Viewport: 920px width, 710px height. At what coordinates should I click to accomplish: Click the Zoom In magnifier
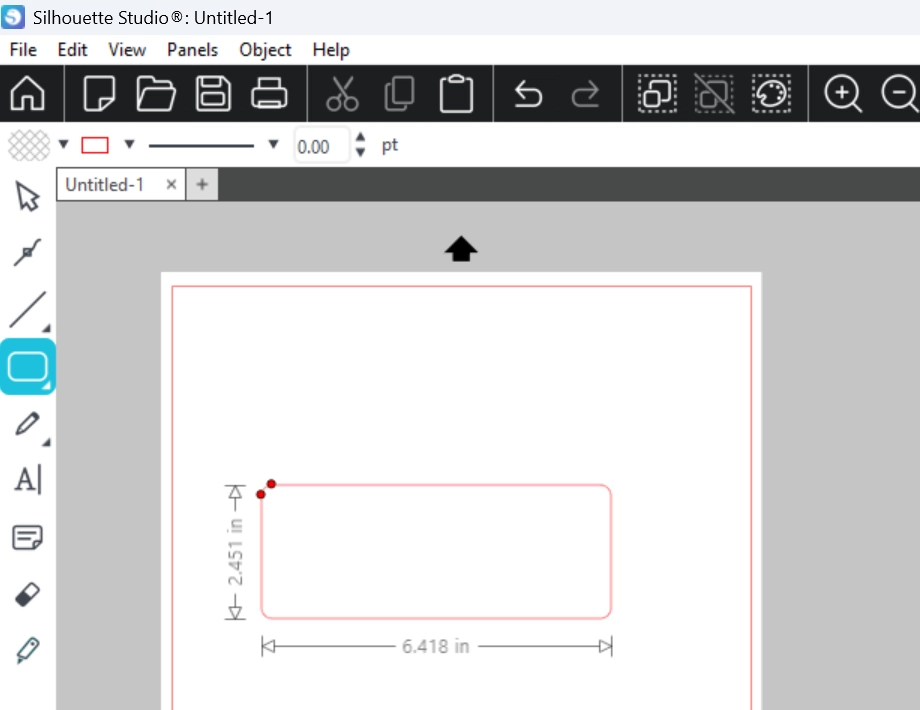842,94
